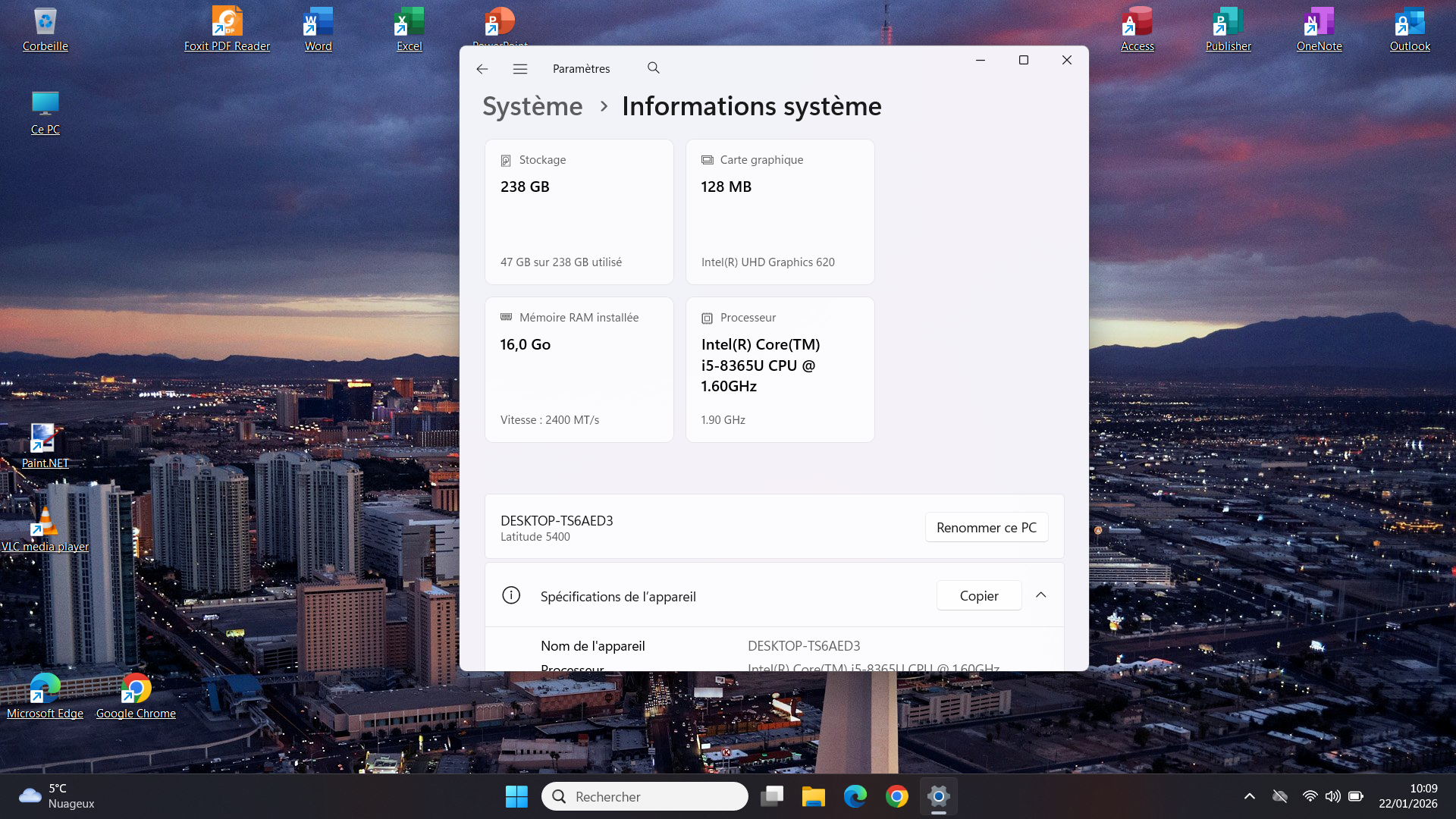Image resolution: width=1456 pixels, height=819 pixels.
Task: Copy device specifications with Copier
Action: (x=979, y=596)
